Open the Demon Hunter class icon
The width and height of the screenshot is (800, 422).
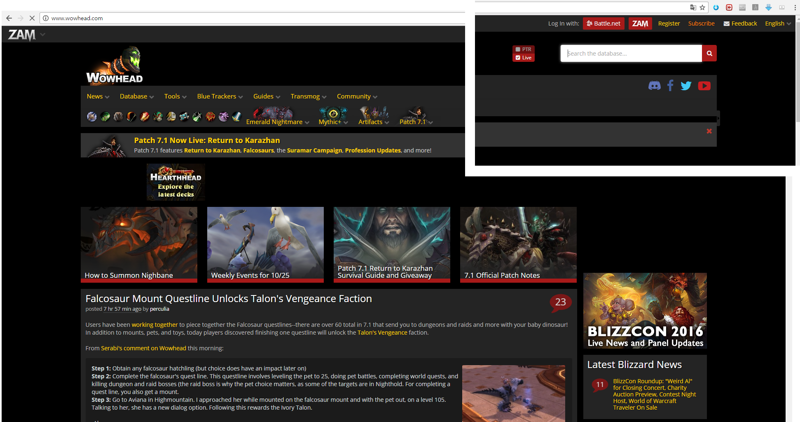[x=105, y=117]
